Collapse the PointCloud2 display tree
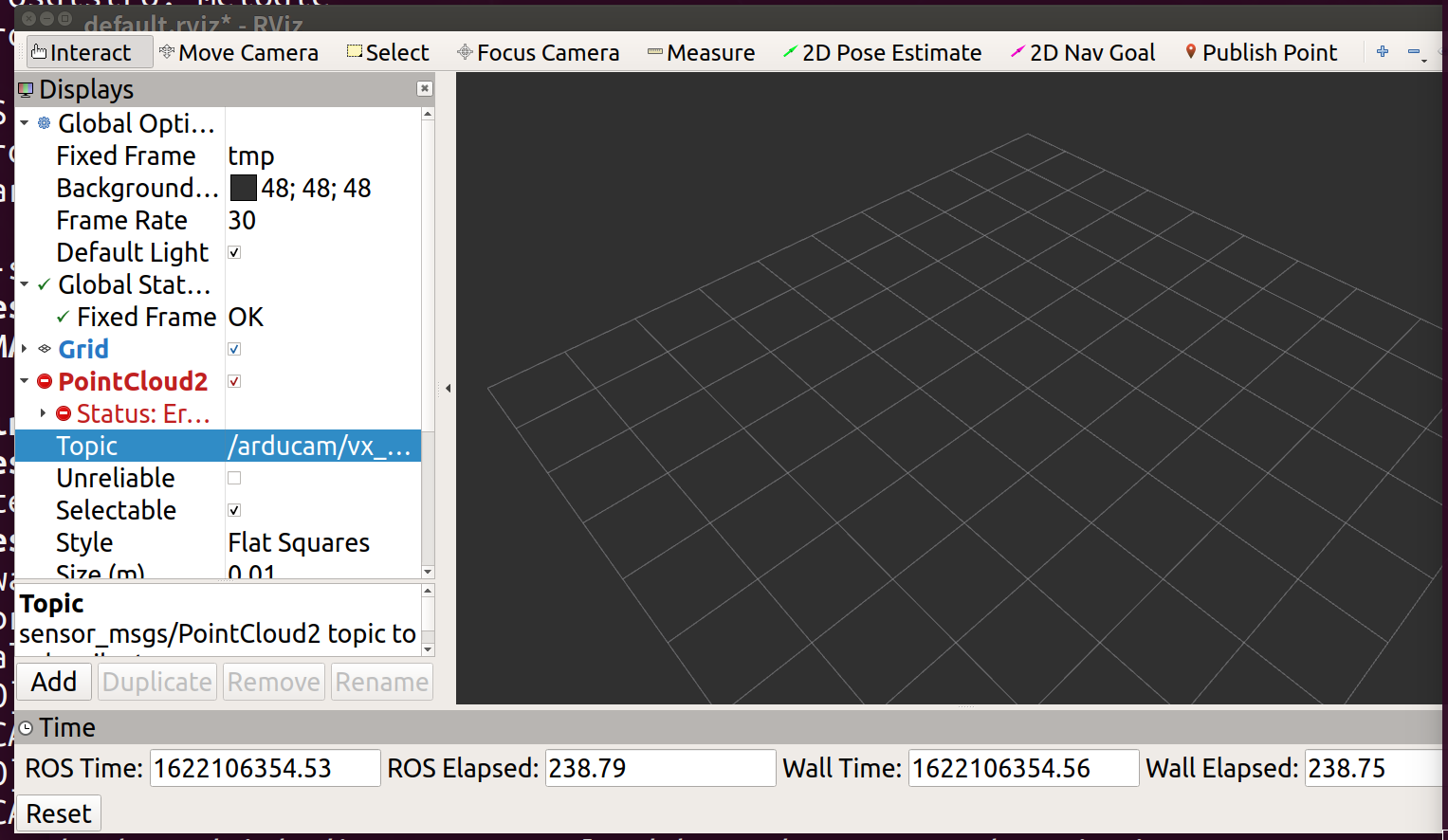Screen dimensions: 1448x840 pyautogui.click(x=24, y=381)
